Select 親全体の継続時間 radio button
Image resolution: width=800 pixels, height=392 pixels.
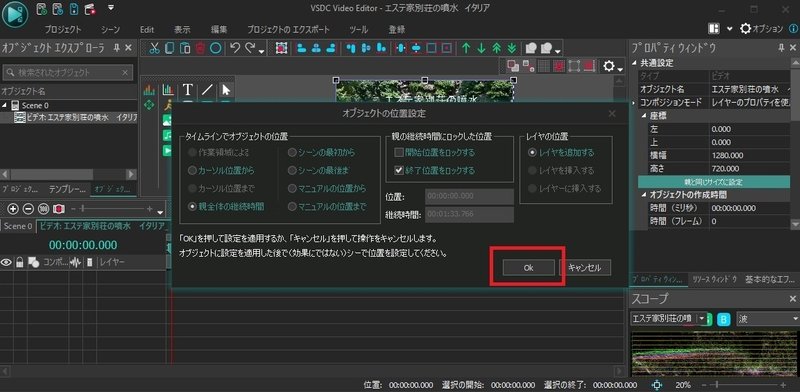point(192,207)
